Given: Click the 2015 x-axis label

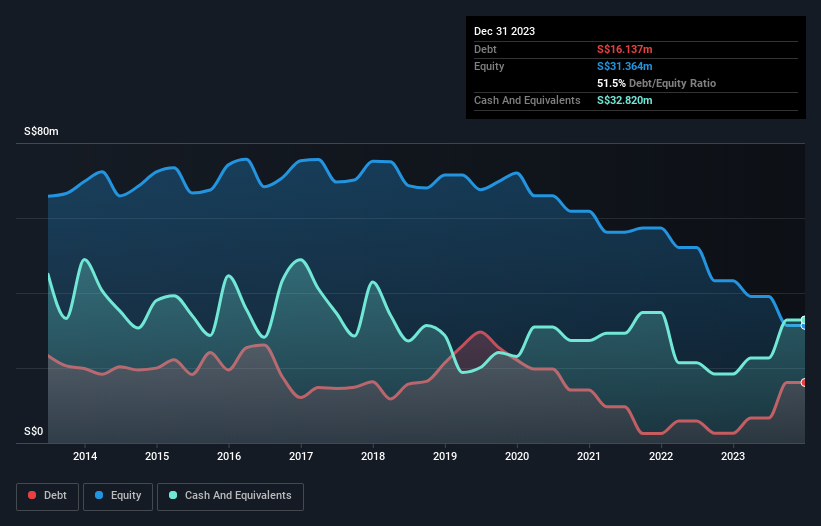Looking at the screenshot, I should [x=157, y=456].
